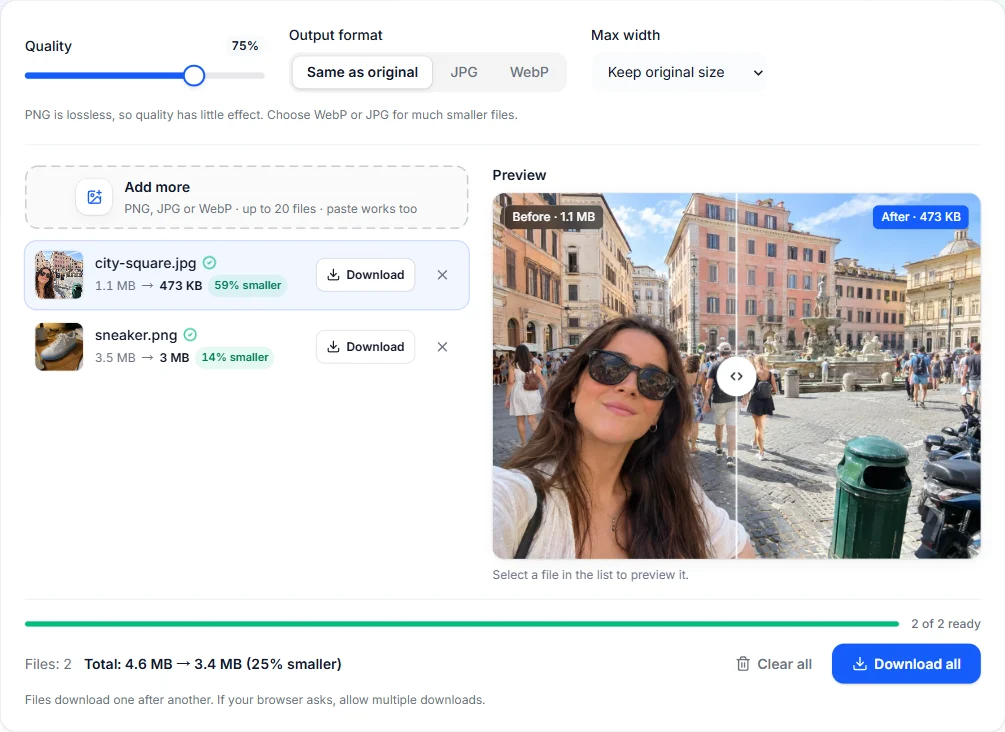1005x732 pixels.
Task: Click the 'After · 473 KB' label
Action: click(921, 217)
